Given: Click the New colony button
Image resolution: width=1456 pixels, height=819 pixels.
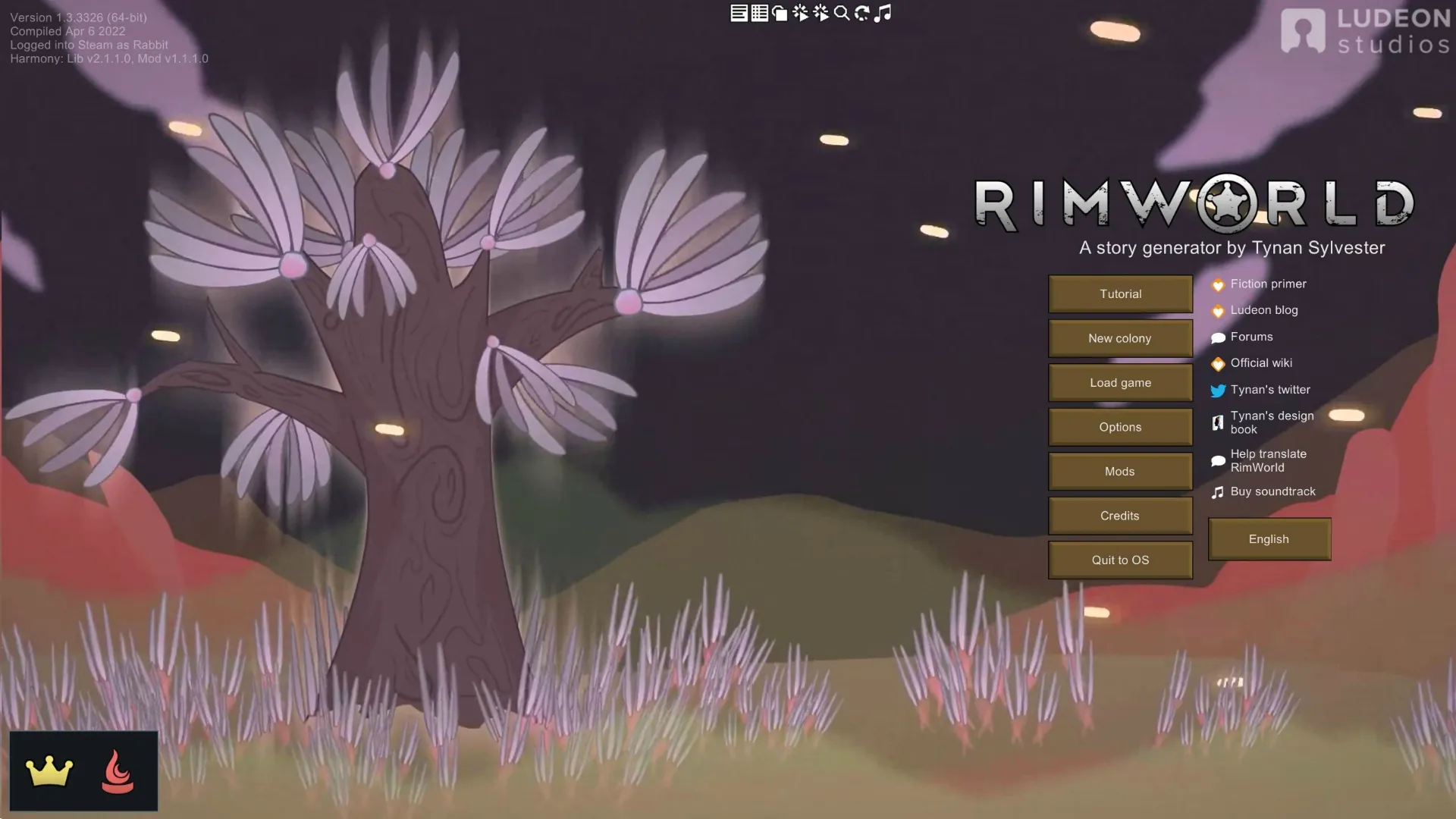Looking at the screenshot, I should click(1120, 338).
